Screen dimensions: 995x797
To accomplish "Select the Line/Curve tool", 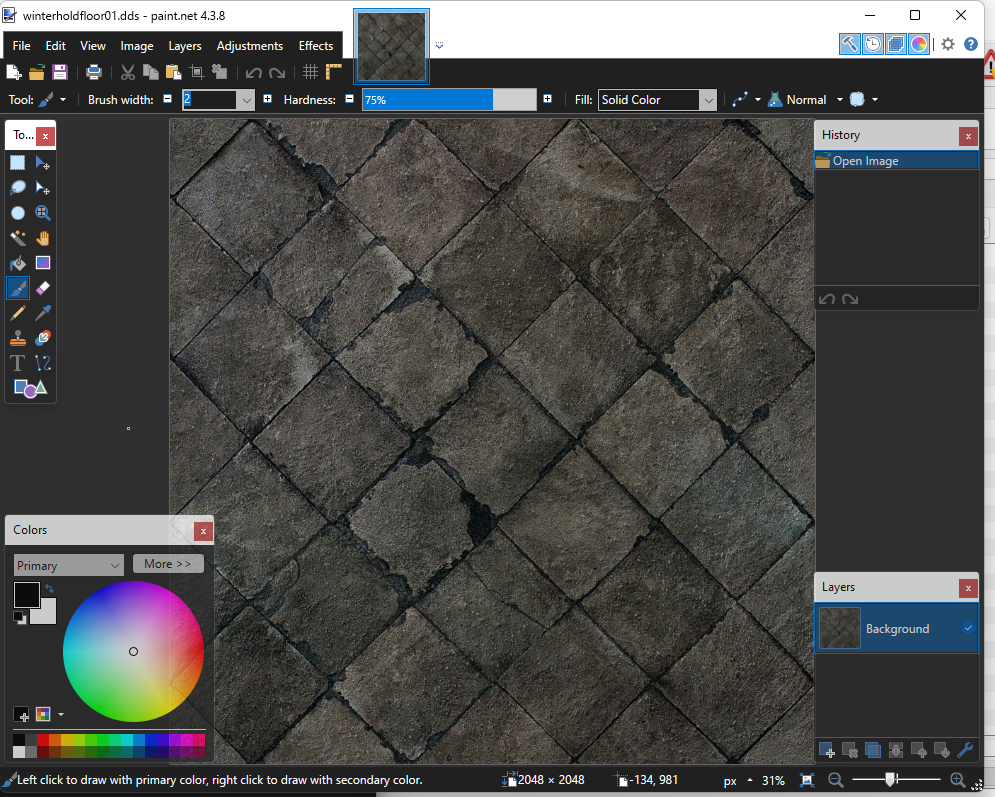I will [x=43, y=363].
